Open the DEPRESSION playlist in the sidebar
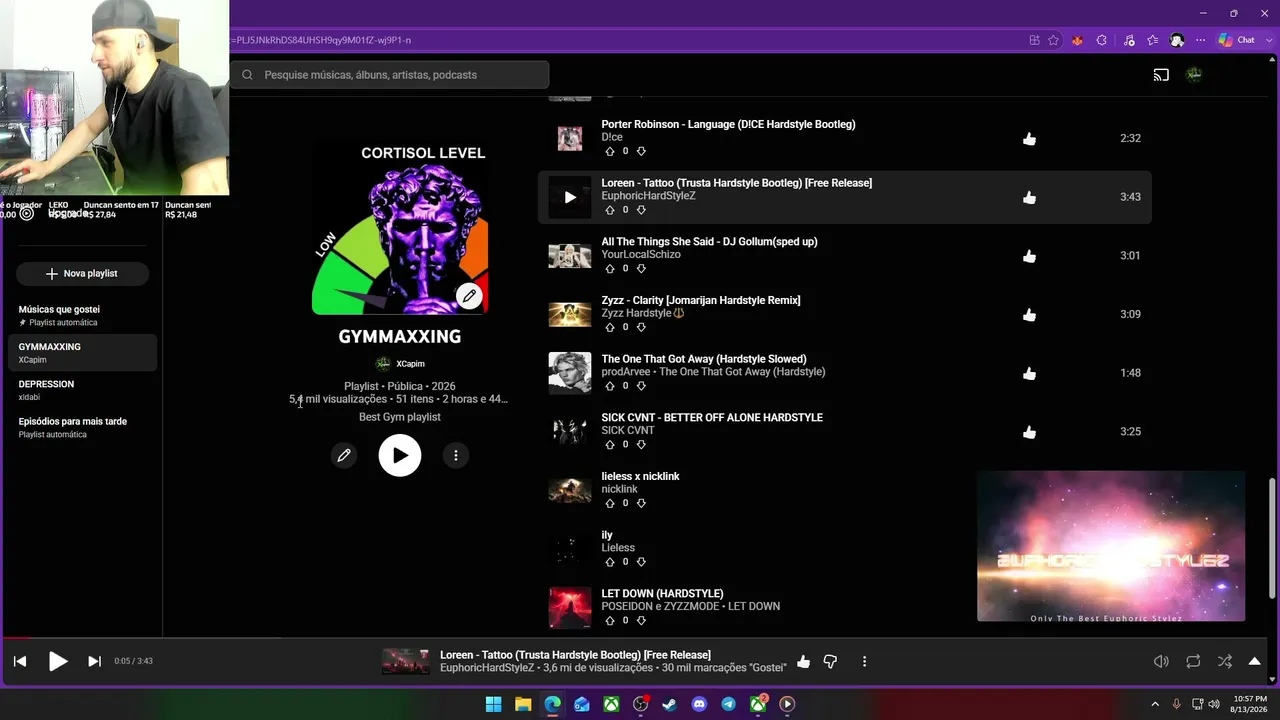This screenshot has height=720, width=1280. (81, 390)
